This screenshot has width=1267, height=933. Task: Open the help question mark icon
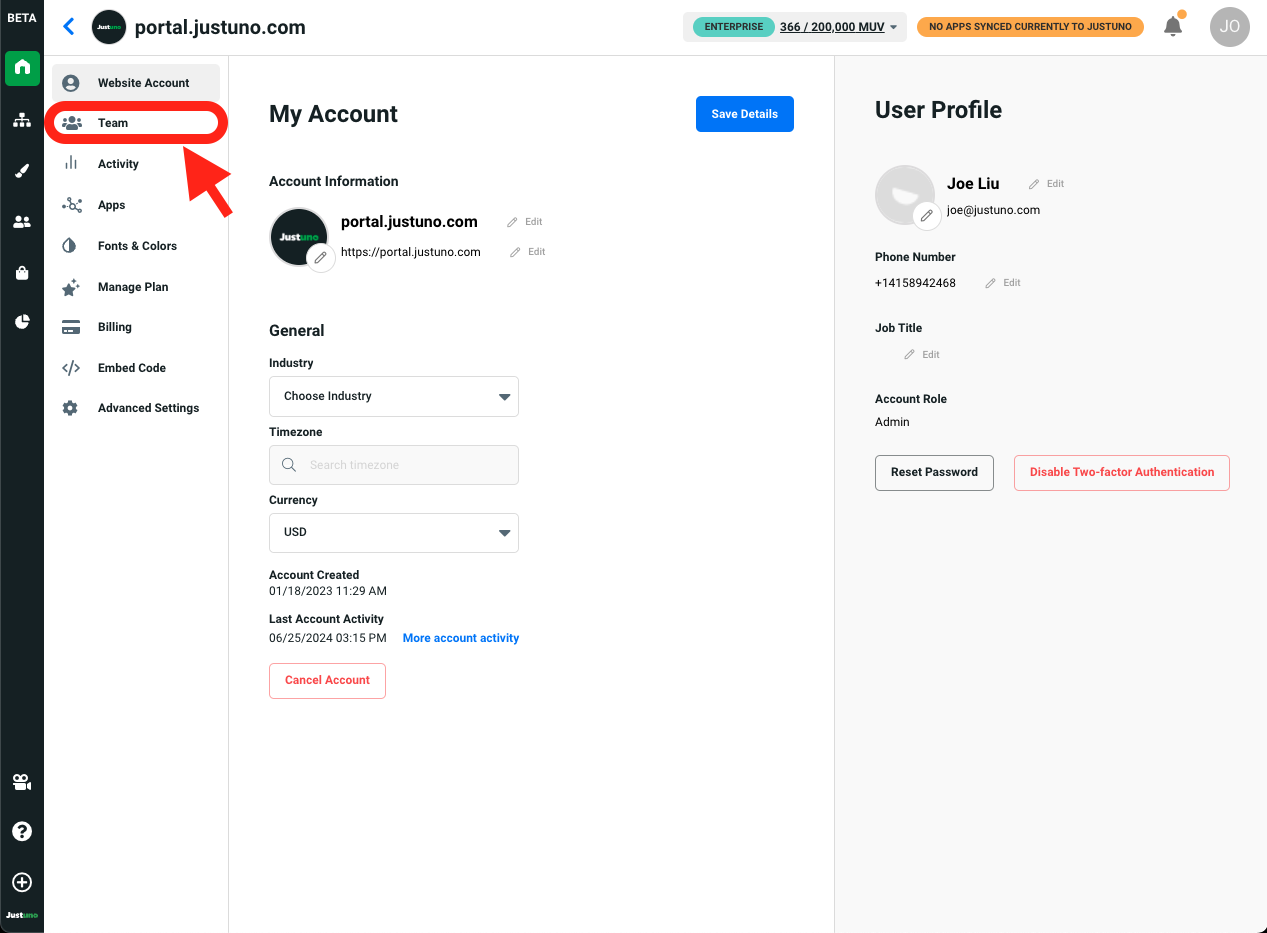coord(22,831)
